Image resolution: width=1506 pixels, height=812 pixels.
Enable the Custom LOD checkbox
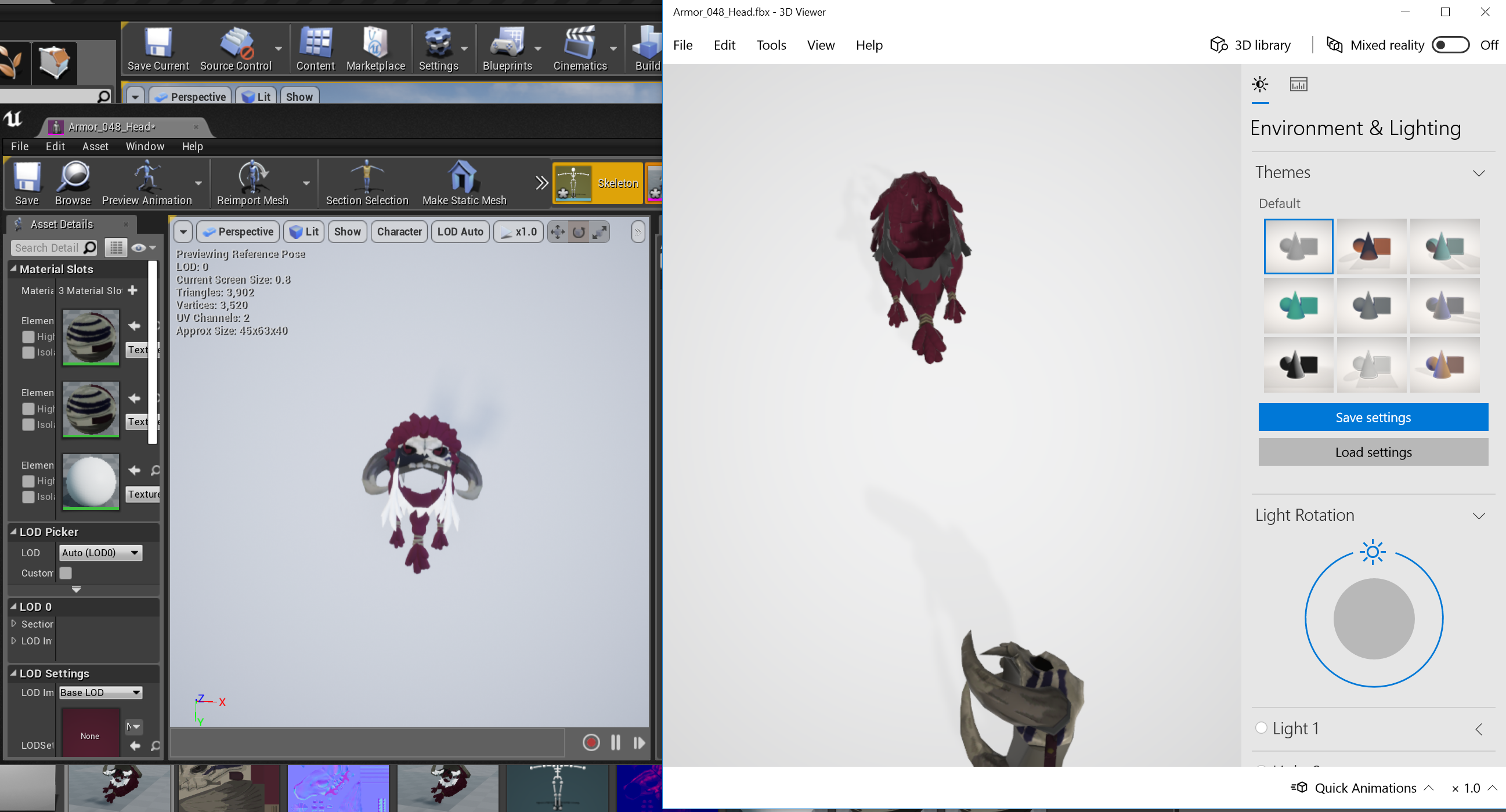[66, 573]
